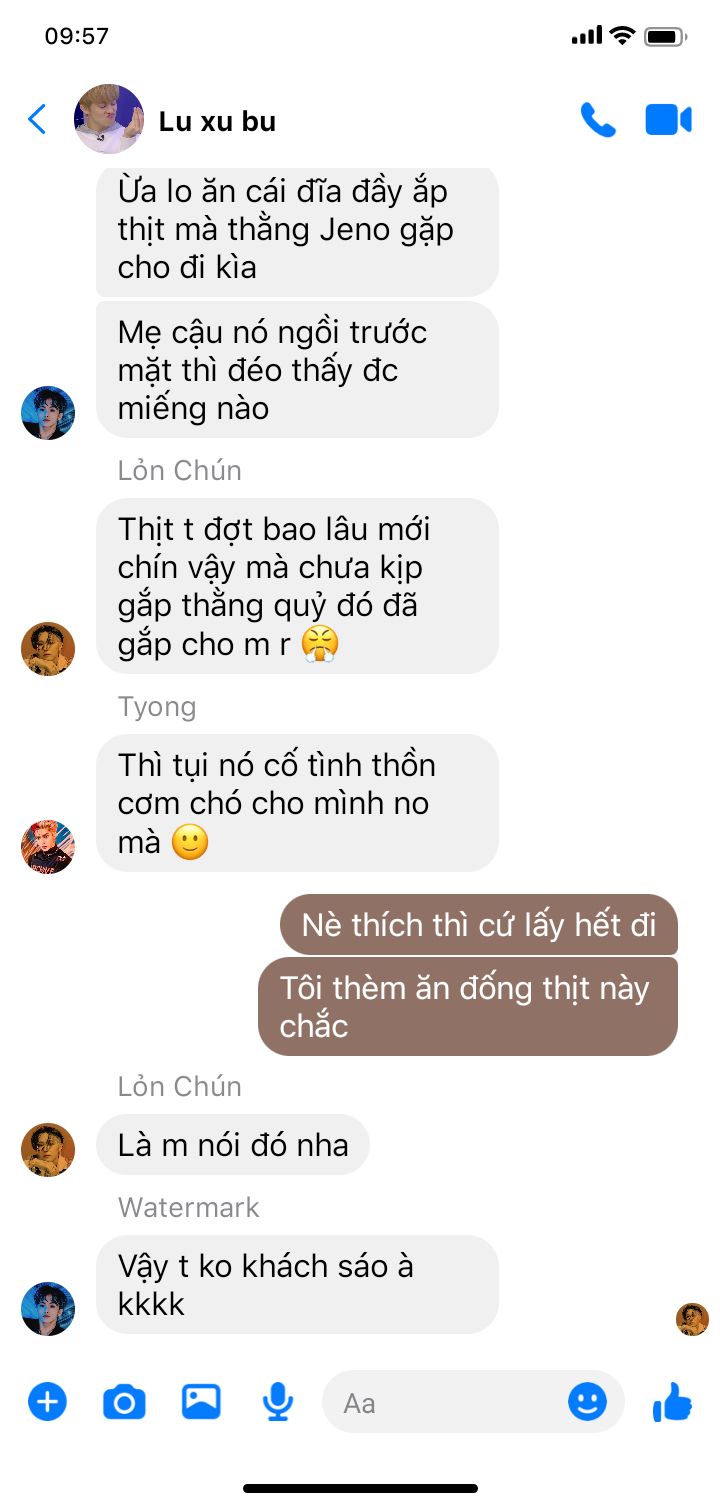Open the photo gallery picker icon

point(201,1401)
